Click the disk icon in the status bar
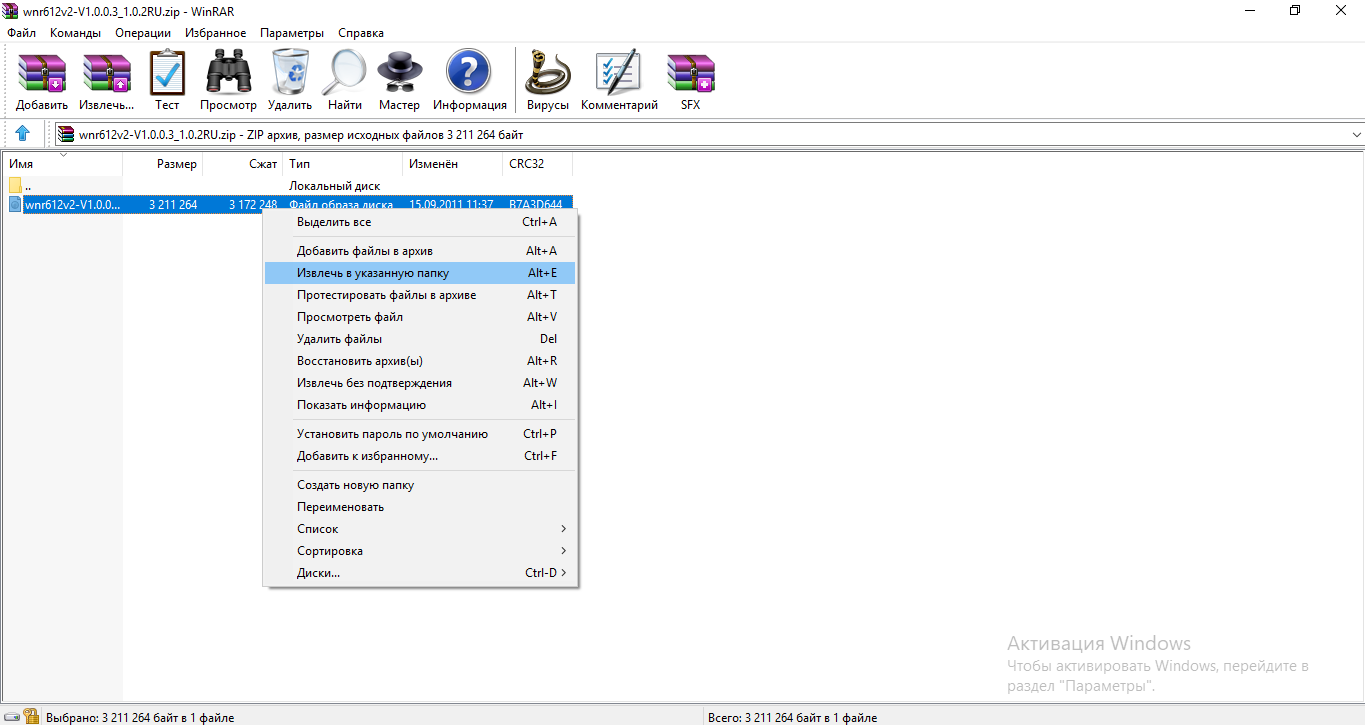 point(11,717)
